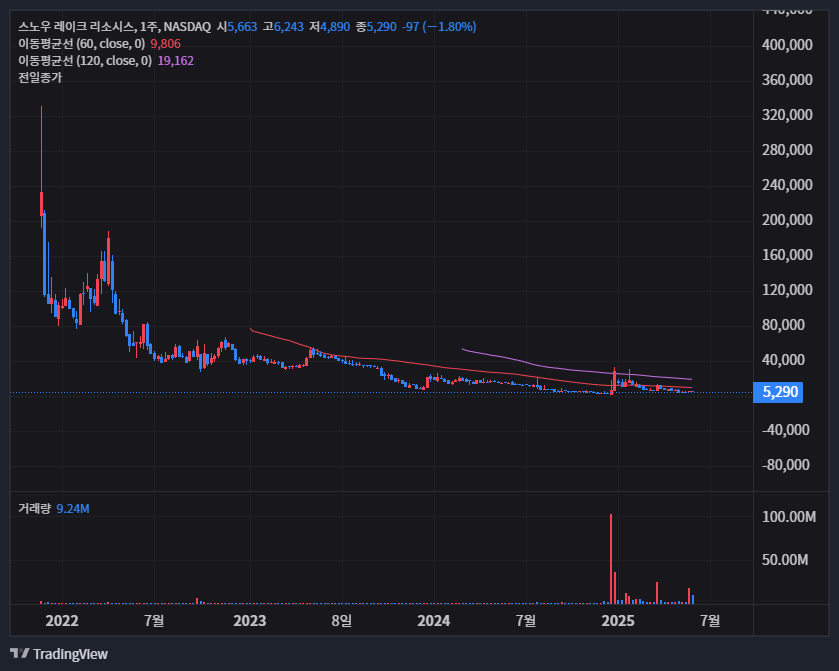The height and width of the screenshot is (671, 839).
Task: Select the low price value 4,890
Action: [335, 27]
